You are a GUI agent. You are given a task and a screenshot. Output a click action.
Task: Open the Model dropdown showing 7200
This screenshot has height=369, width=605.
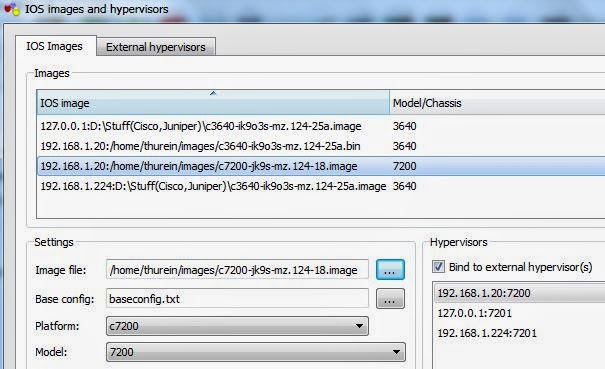(x=256, y=352)
